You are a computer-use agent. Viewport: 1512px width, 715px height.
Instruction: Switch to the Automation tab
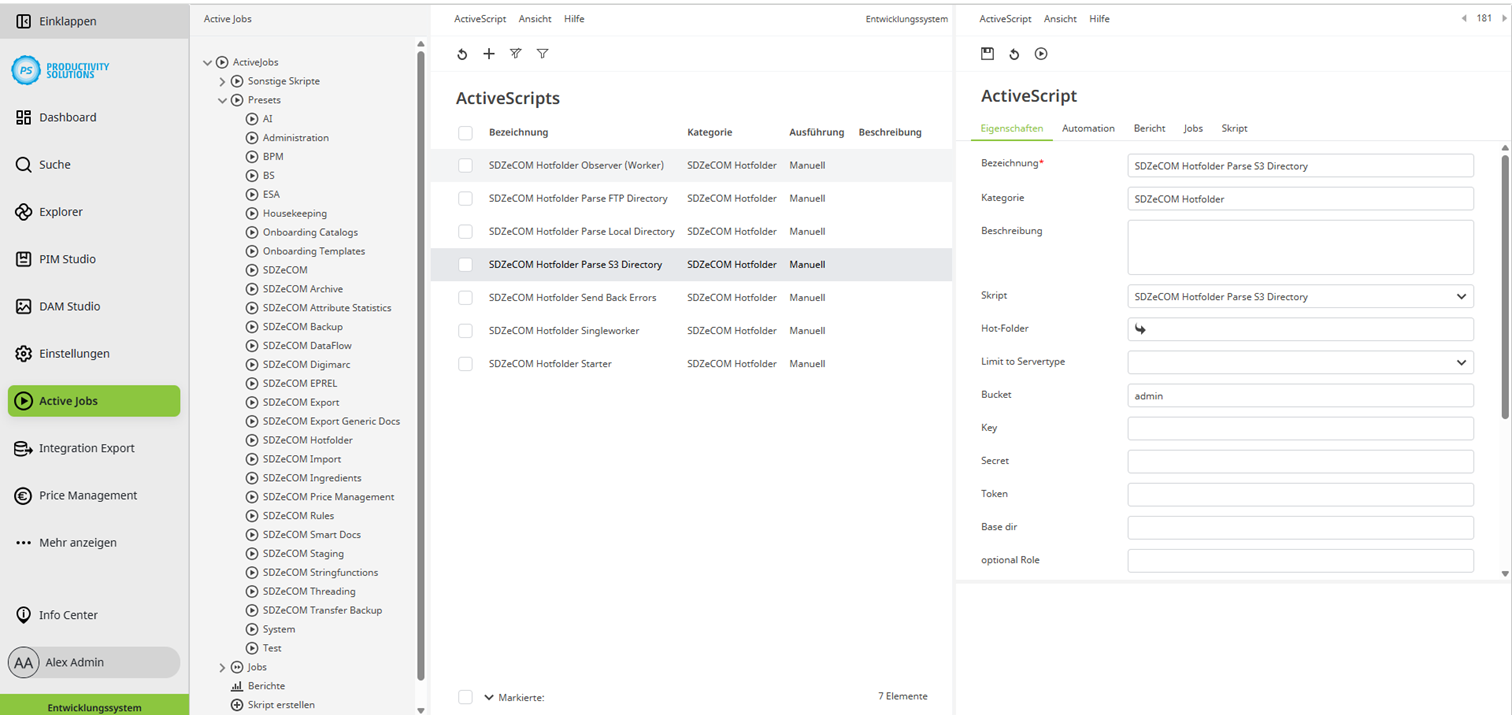[1087, 128]
